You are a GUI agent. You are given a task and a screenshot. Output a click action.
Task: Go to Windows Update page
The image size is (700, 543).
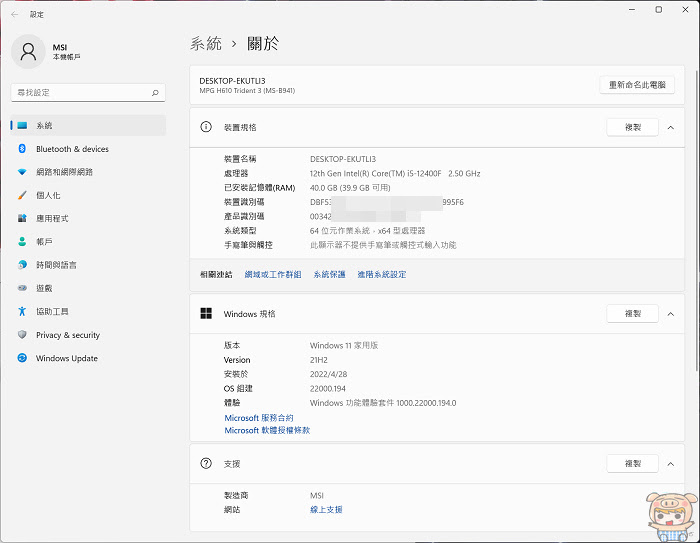pos(88,358)
